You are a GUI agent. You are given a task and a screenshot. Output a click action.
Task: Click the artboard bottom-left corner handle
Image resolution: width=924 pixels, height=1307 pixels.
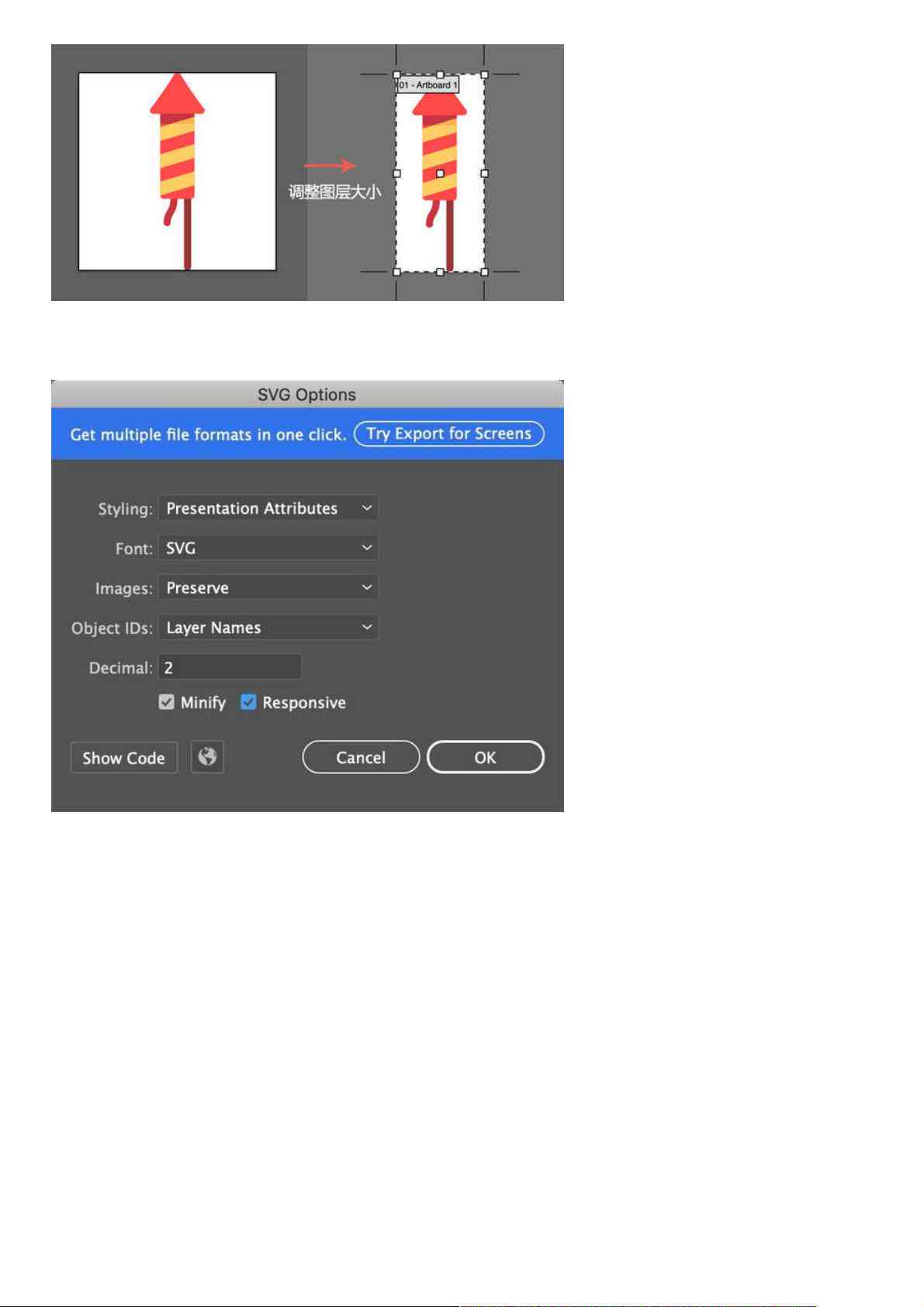(396, 272)
